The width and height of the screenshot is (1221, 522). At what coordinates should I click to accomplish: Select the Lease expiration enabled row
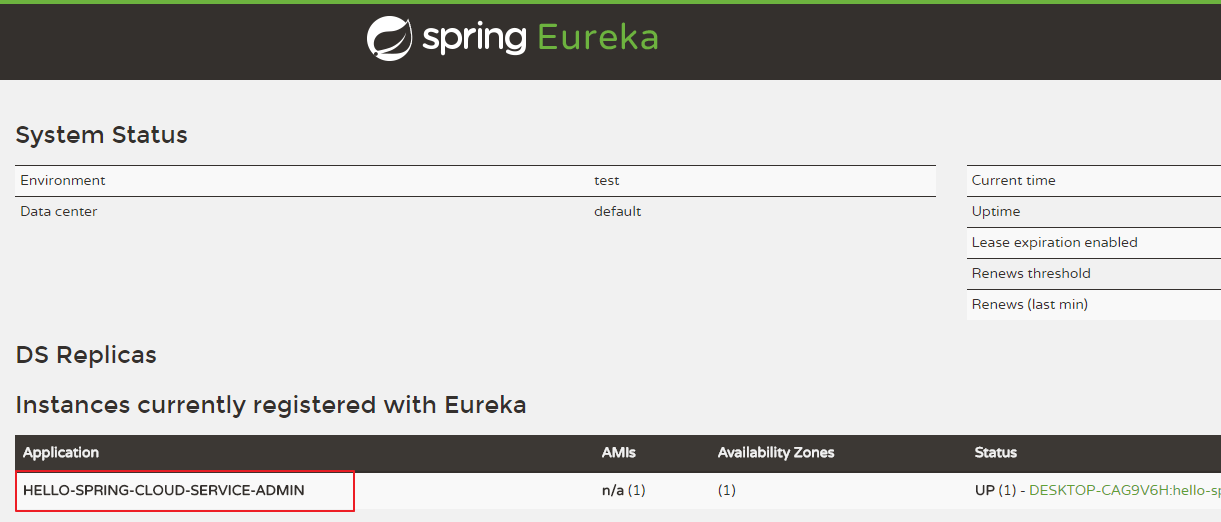pos(1094,243)
